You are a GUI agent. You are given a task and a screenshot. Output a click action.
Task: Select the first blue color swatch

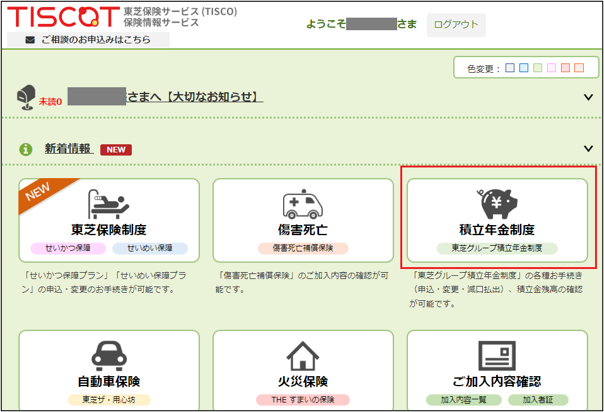click(x=510, y=68)
